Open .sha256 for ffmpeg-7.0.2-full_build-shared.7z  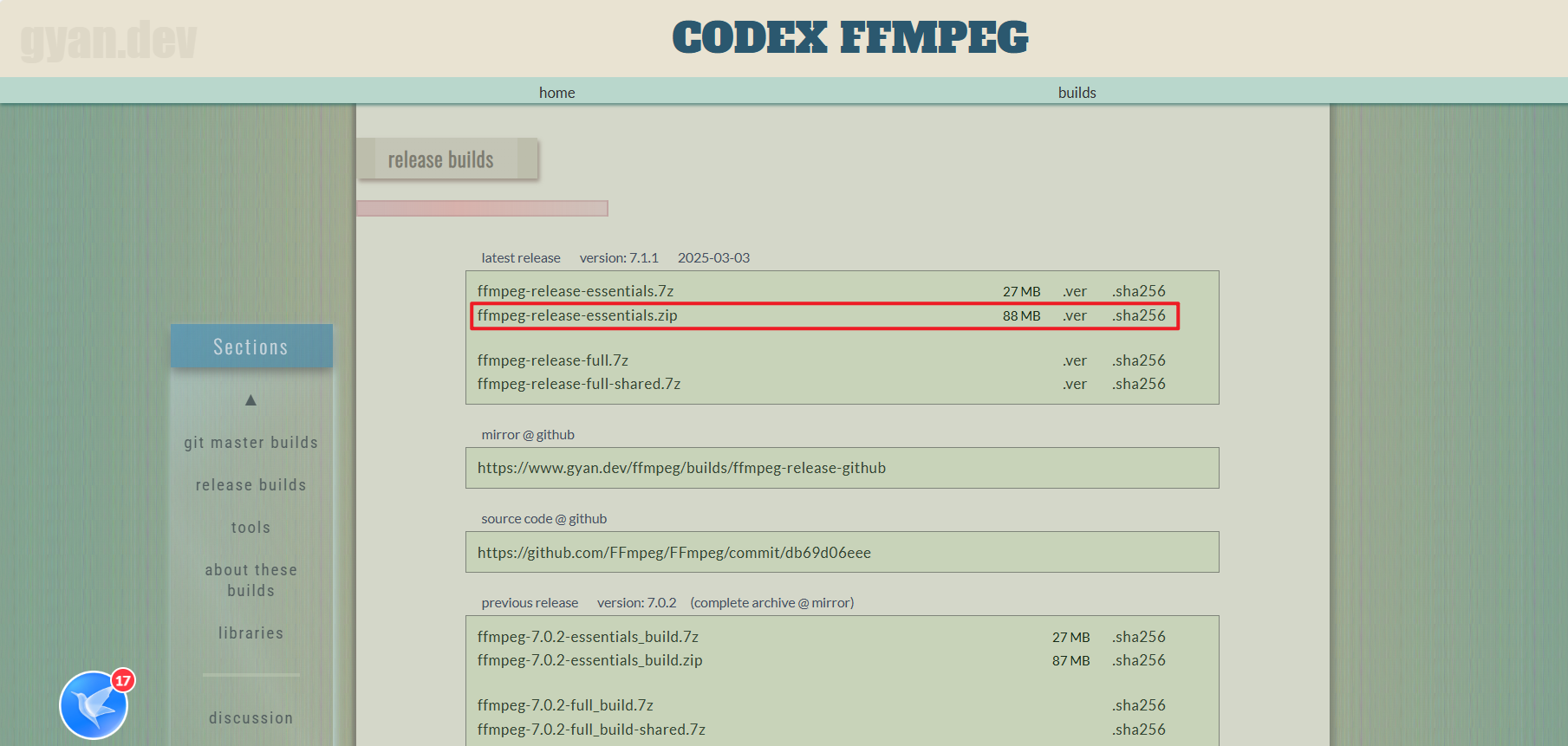1139,730
